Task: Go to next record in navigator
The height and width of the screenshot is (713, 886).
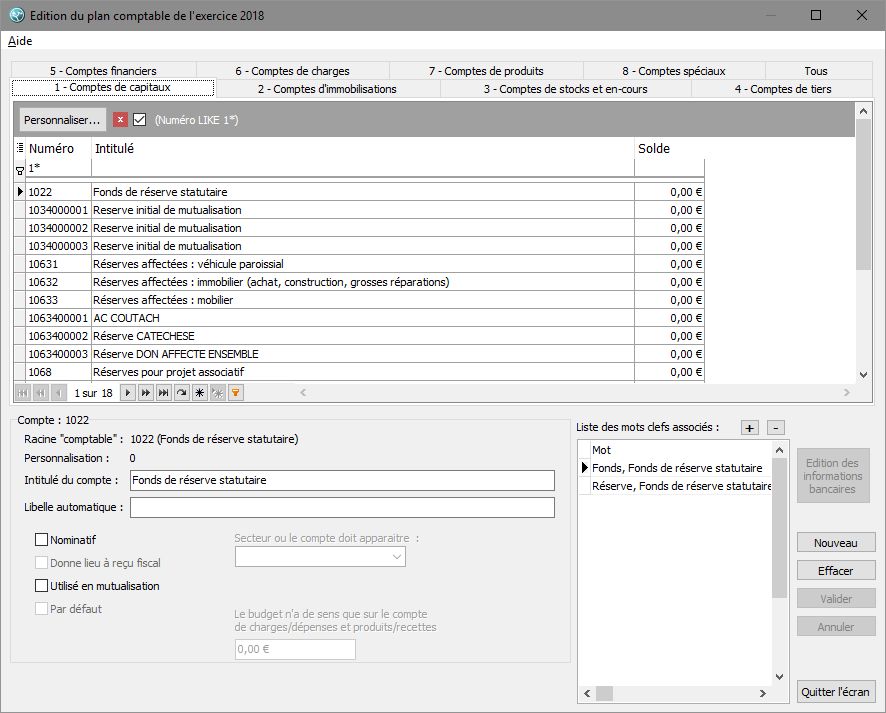Action: pos(127,394)
